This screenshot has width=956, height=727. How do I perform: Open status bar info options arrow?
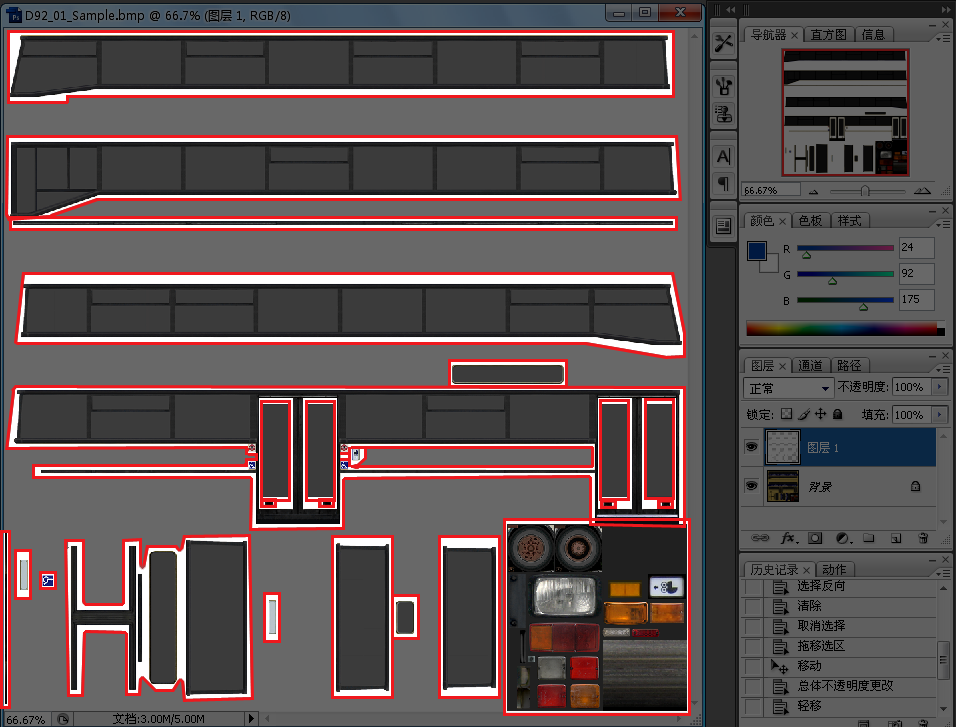(251, 719)
